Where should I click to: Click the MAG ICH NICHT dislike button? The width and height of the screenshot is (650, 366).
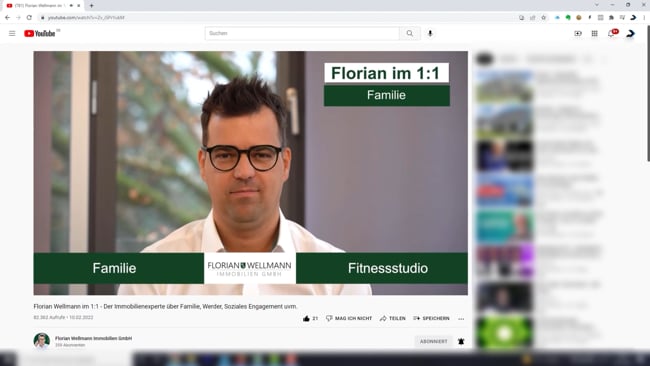click(x=349, y=318)
